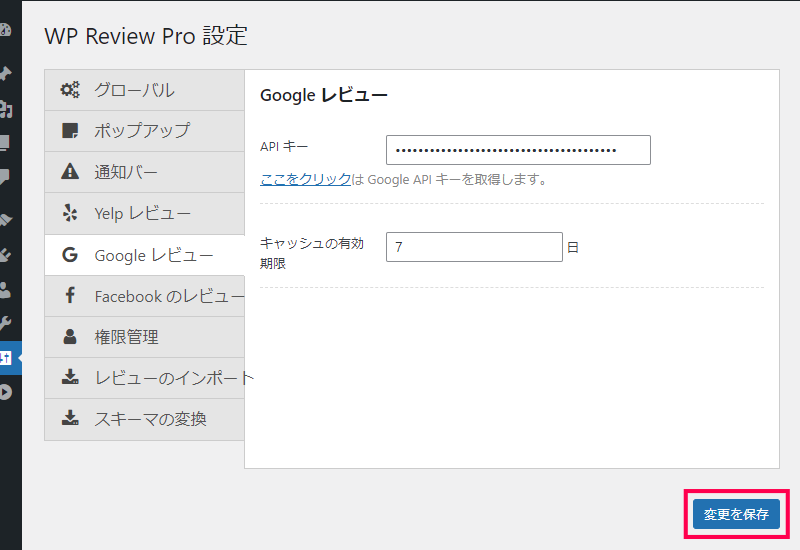Click the Google レビュー panel heading
The width and height of the screenshot is (800, 550).
pos(323,95)
